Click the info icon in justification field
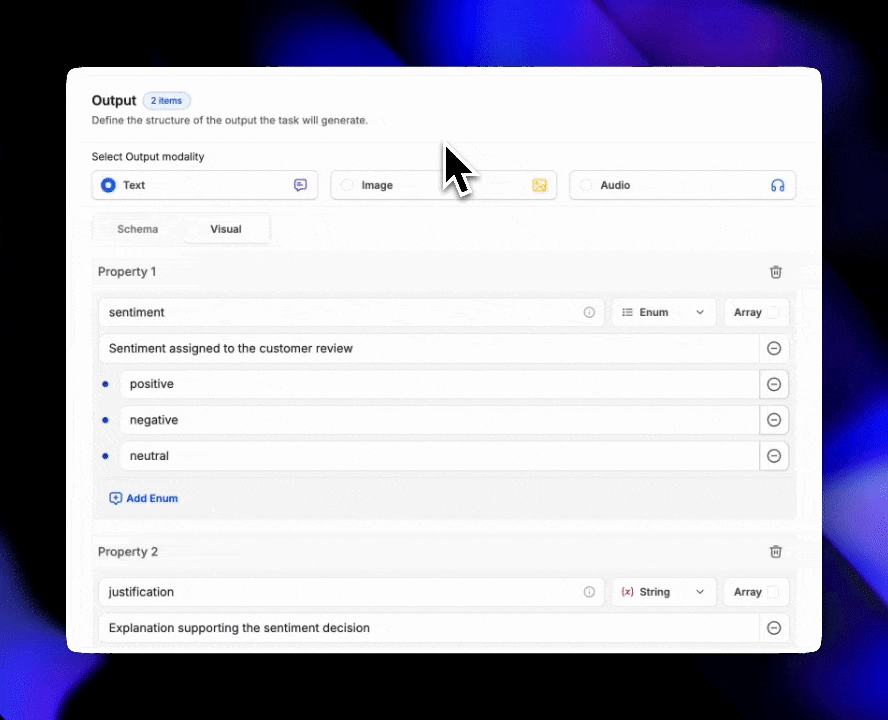 589,592
